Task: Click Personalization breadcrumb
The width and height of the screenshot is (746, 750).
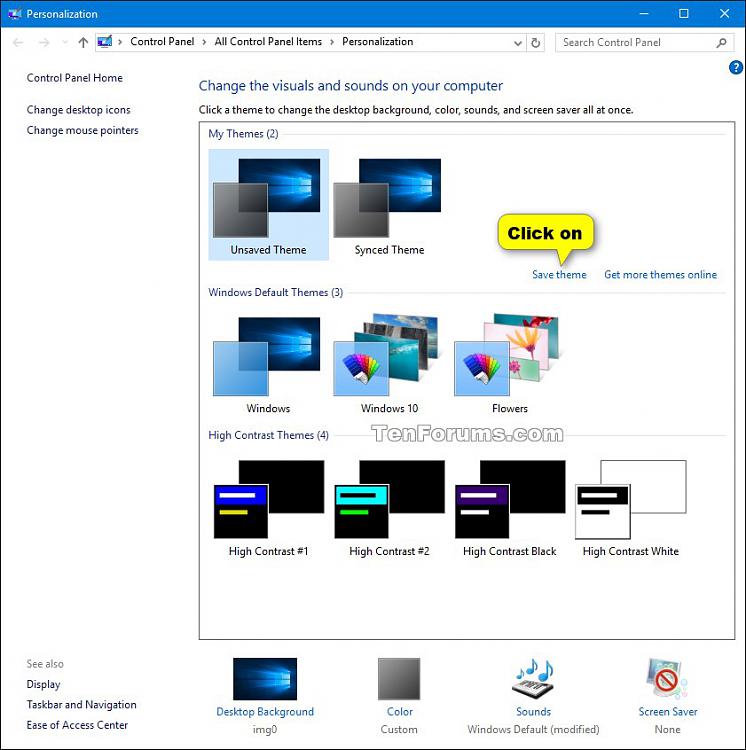Action: [378, 42]
